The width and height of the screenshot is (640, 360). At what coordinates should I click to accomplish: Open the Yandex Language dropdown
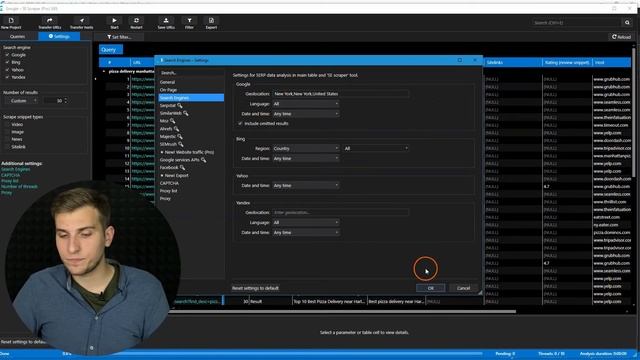[306, 222]
